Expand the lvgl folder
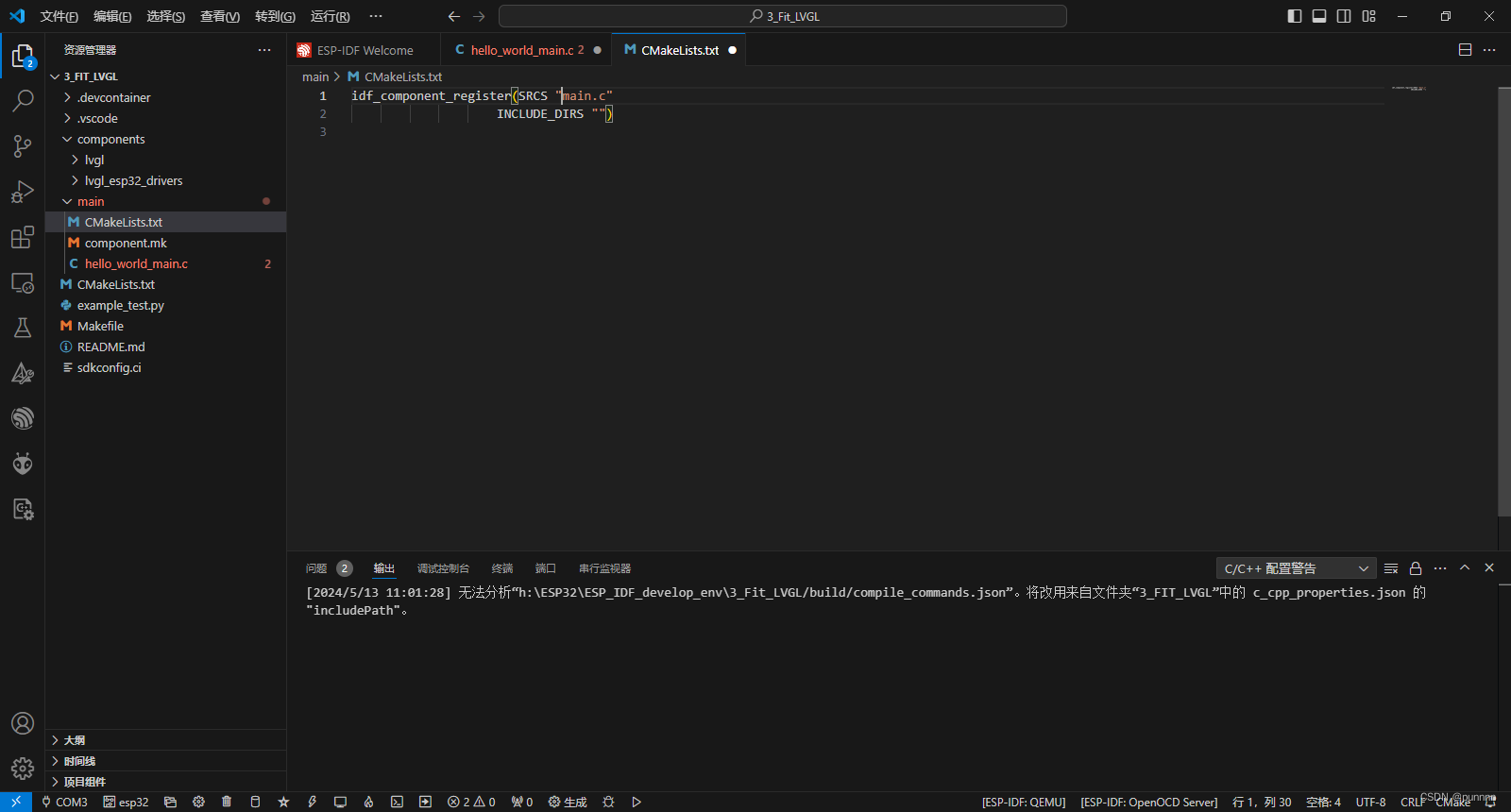Viewport: 1511px width, 812px height. (x=165, y=160)
